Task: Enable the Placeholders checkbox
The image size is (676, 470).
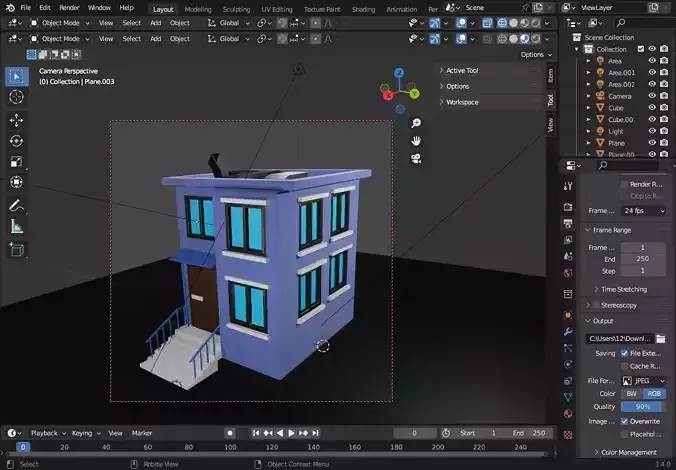Action: (624, 434)
